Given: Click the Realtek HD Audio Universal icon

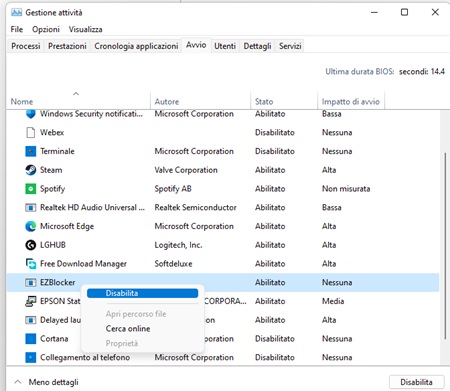Looking at the screenshot, I should click(31, 208).
